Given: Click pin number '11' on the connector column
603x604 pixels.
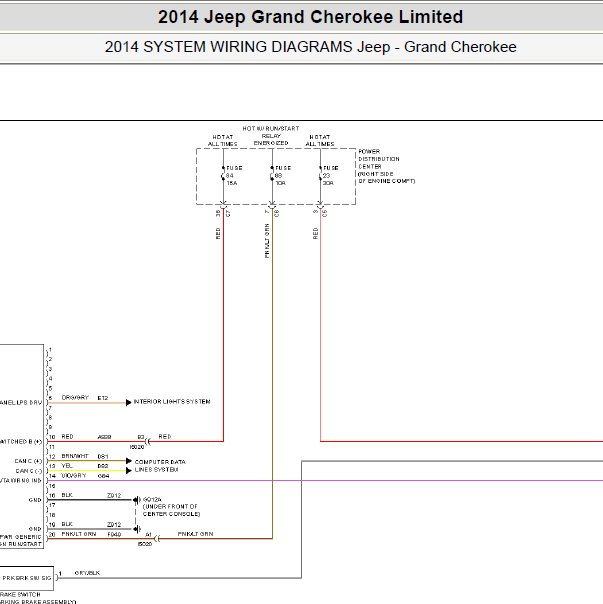Looking at the screenshot, I should pyautogui.click(x=52, y=447).
